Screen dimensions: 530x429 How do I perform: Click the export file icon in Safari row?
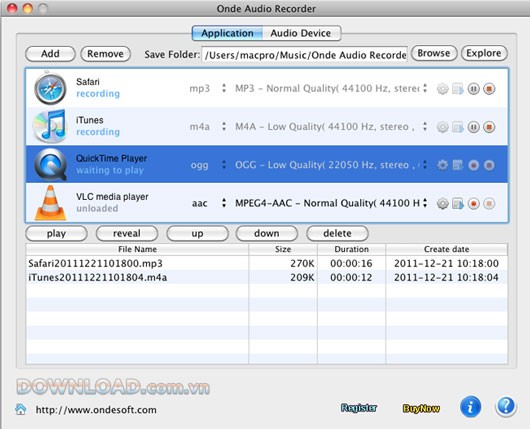[458, 89]
